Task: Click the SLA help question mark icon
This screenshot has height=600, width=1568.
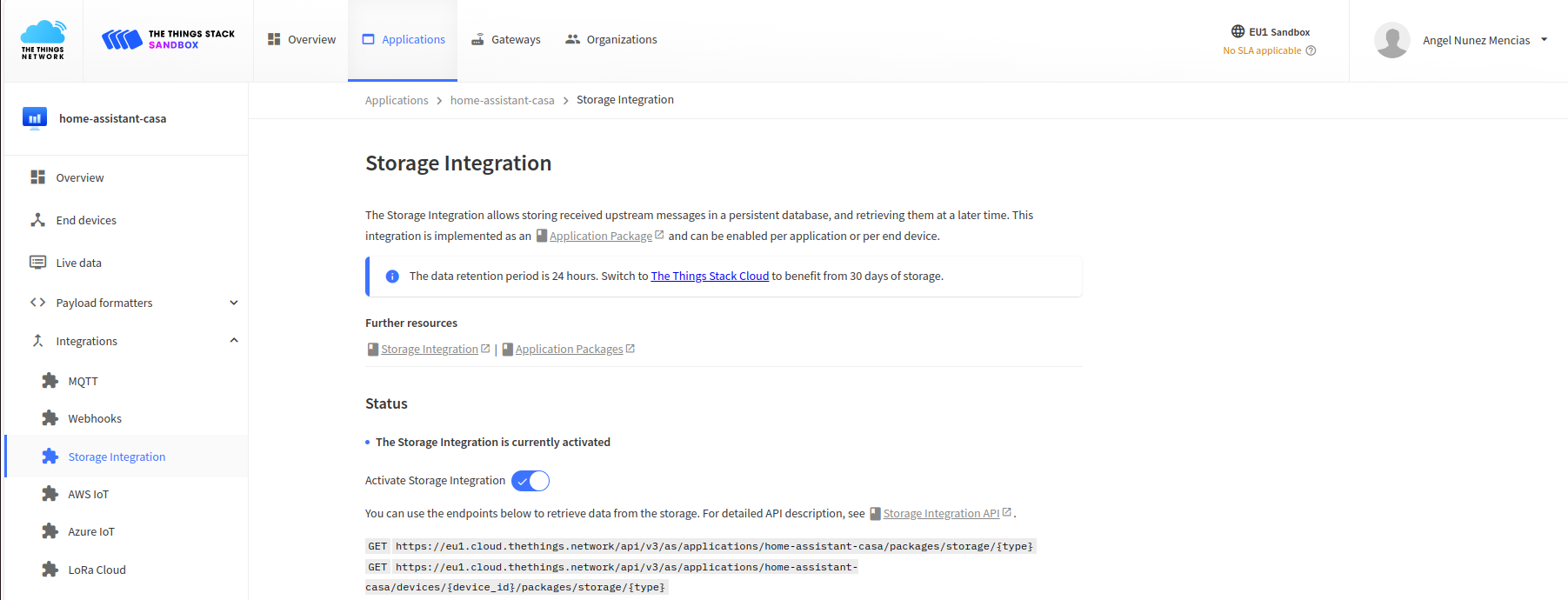Action: (x=1311, y=50)
